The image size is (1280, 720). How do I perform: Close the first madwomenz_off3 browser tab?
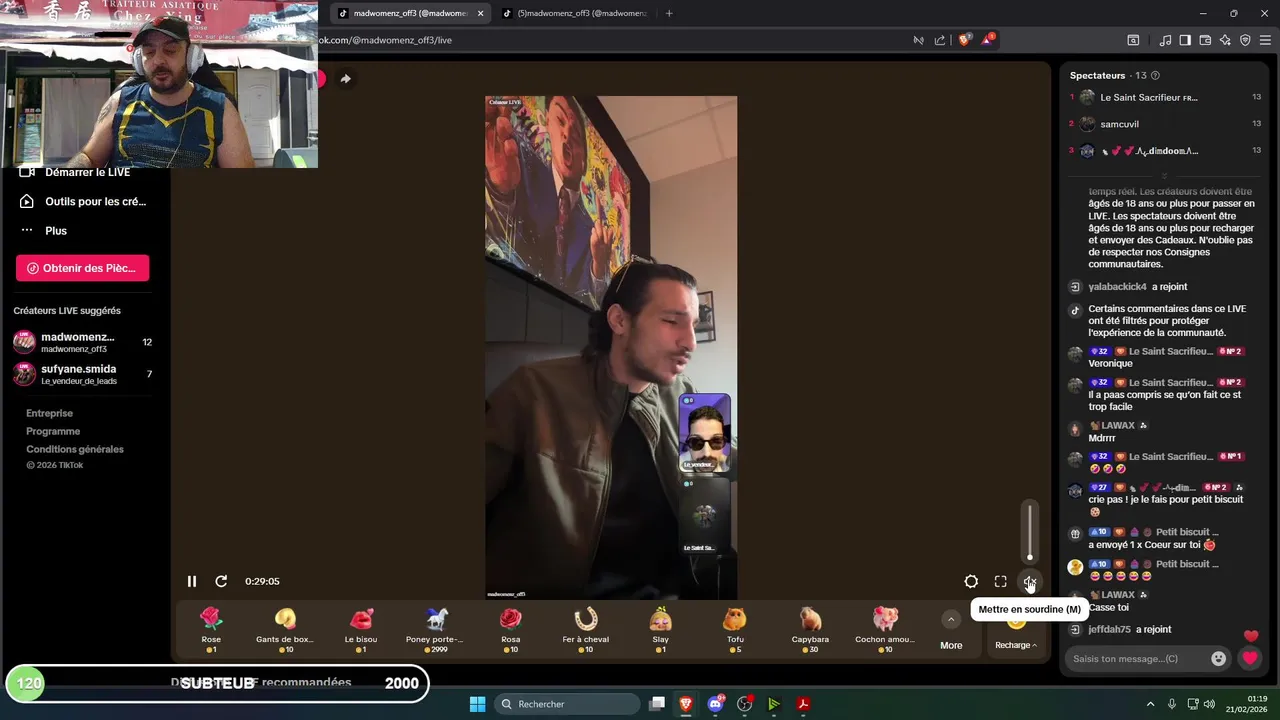(x=481, y=13)
